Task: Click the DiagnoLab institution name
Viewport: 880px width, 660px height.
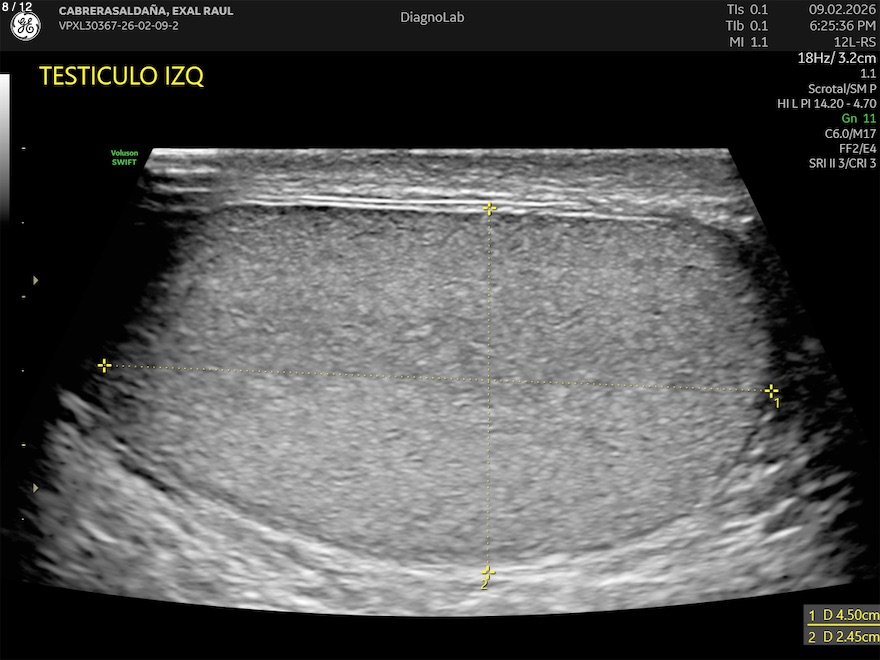Action: [432, 17]
